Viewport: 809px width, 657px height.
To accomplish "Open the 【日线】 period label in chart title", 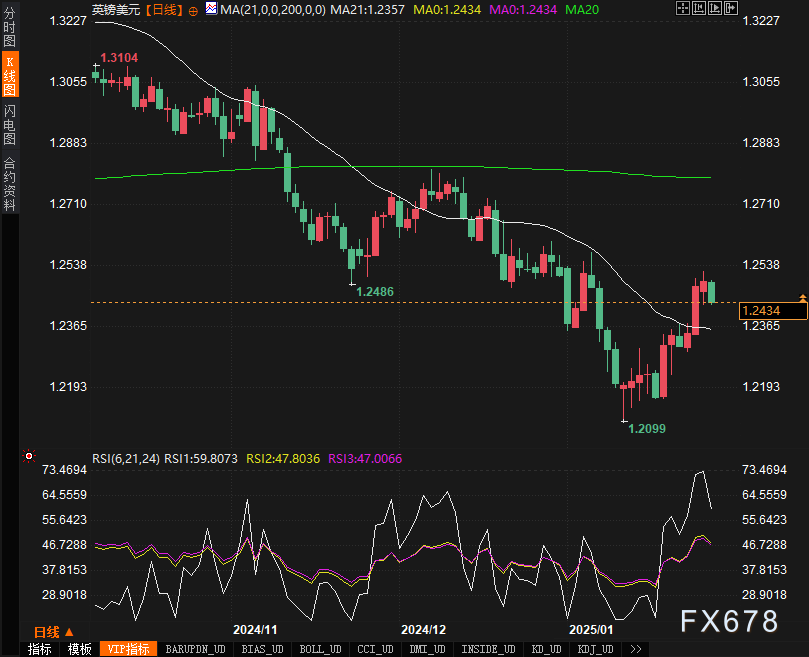I will click(164, 9).
